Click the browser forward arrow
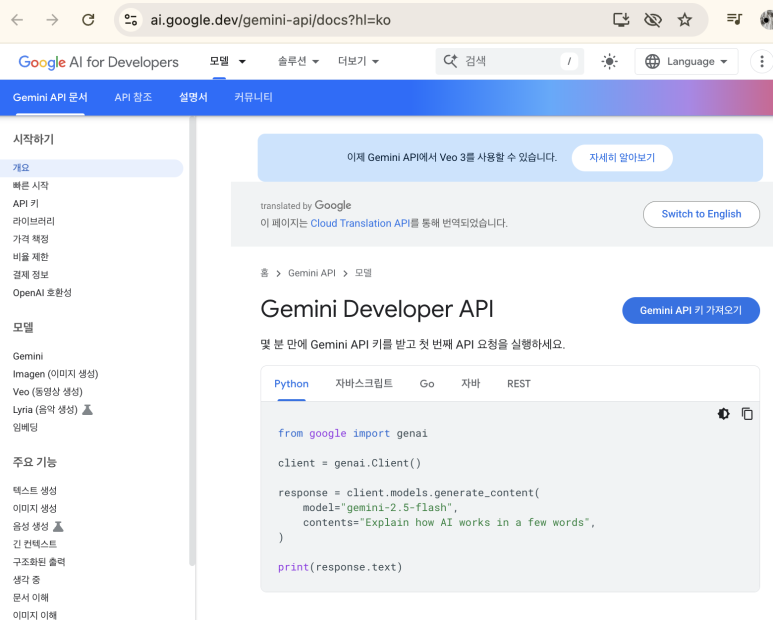 52,20
